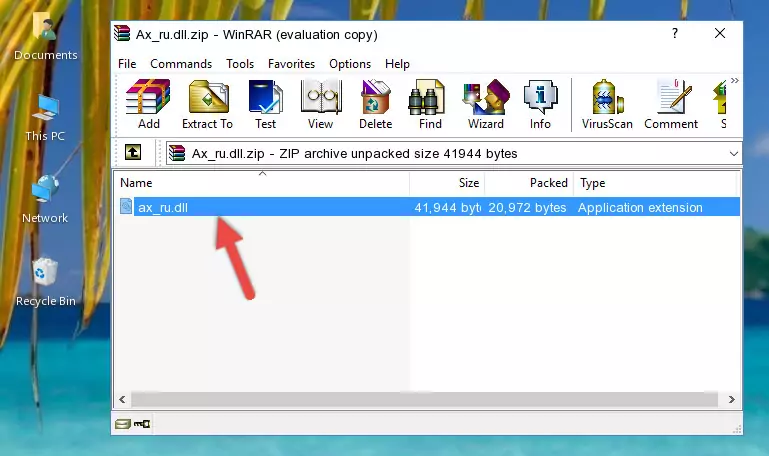Select the Recycle Bin desktop icon
The image size is (769, 456).
pyautogui.click(x=46, y=283)
